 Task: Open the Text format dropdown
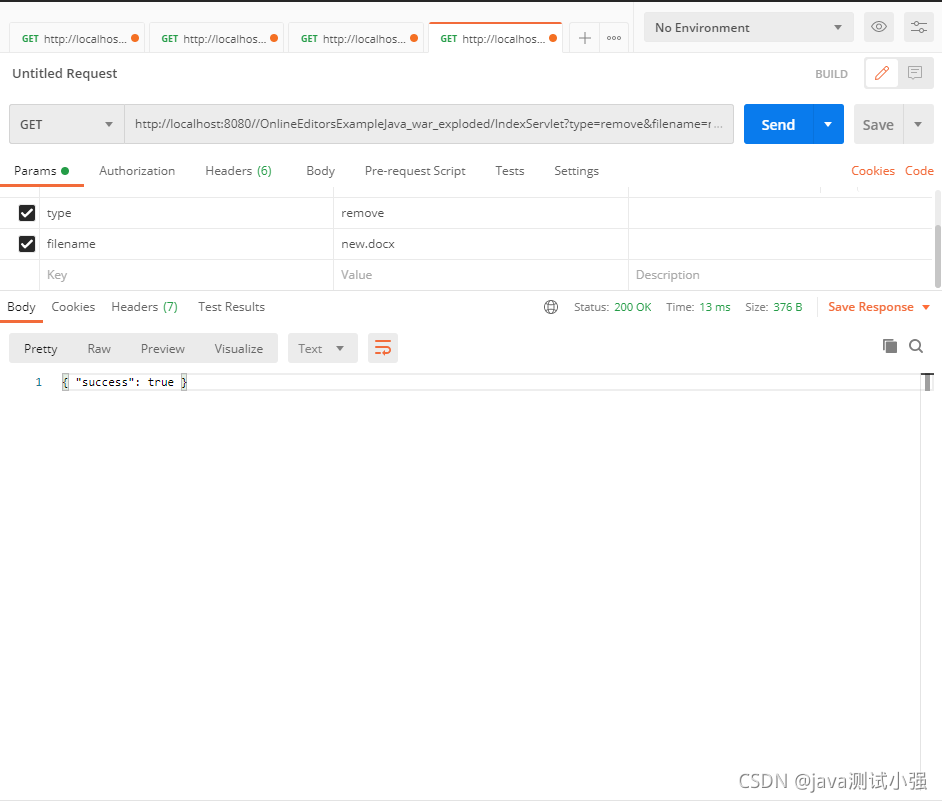(x=323, y=348)
